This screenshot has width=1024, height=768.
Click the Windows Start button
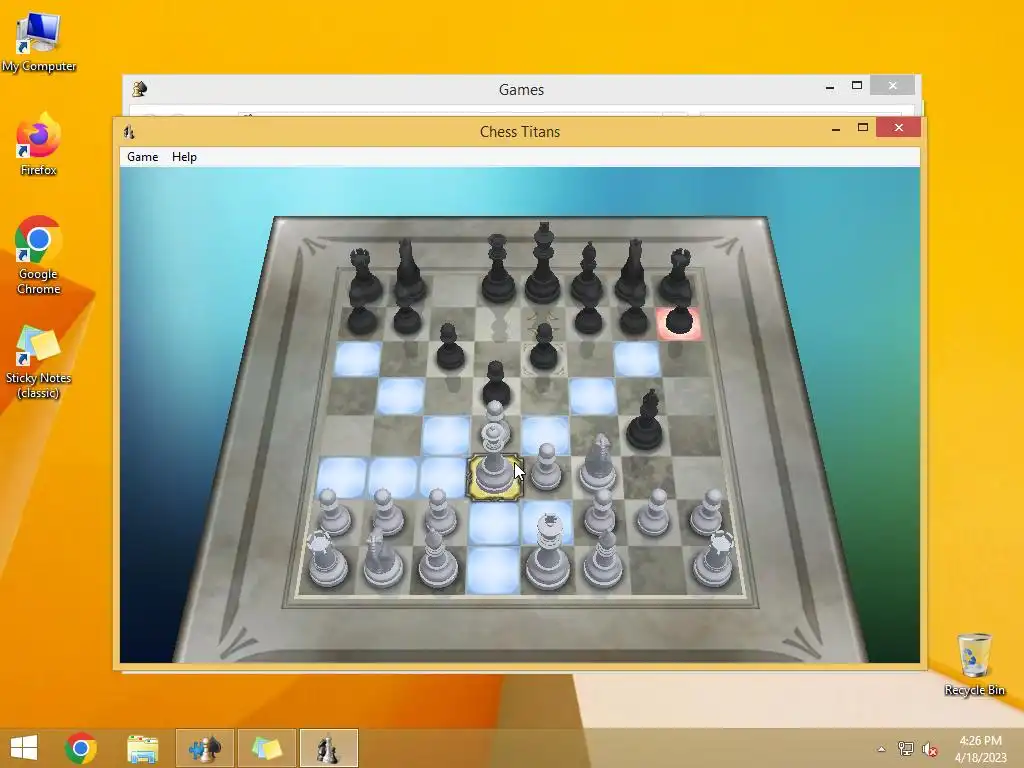coord(24,748)
